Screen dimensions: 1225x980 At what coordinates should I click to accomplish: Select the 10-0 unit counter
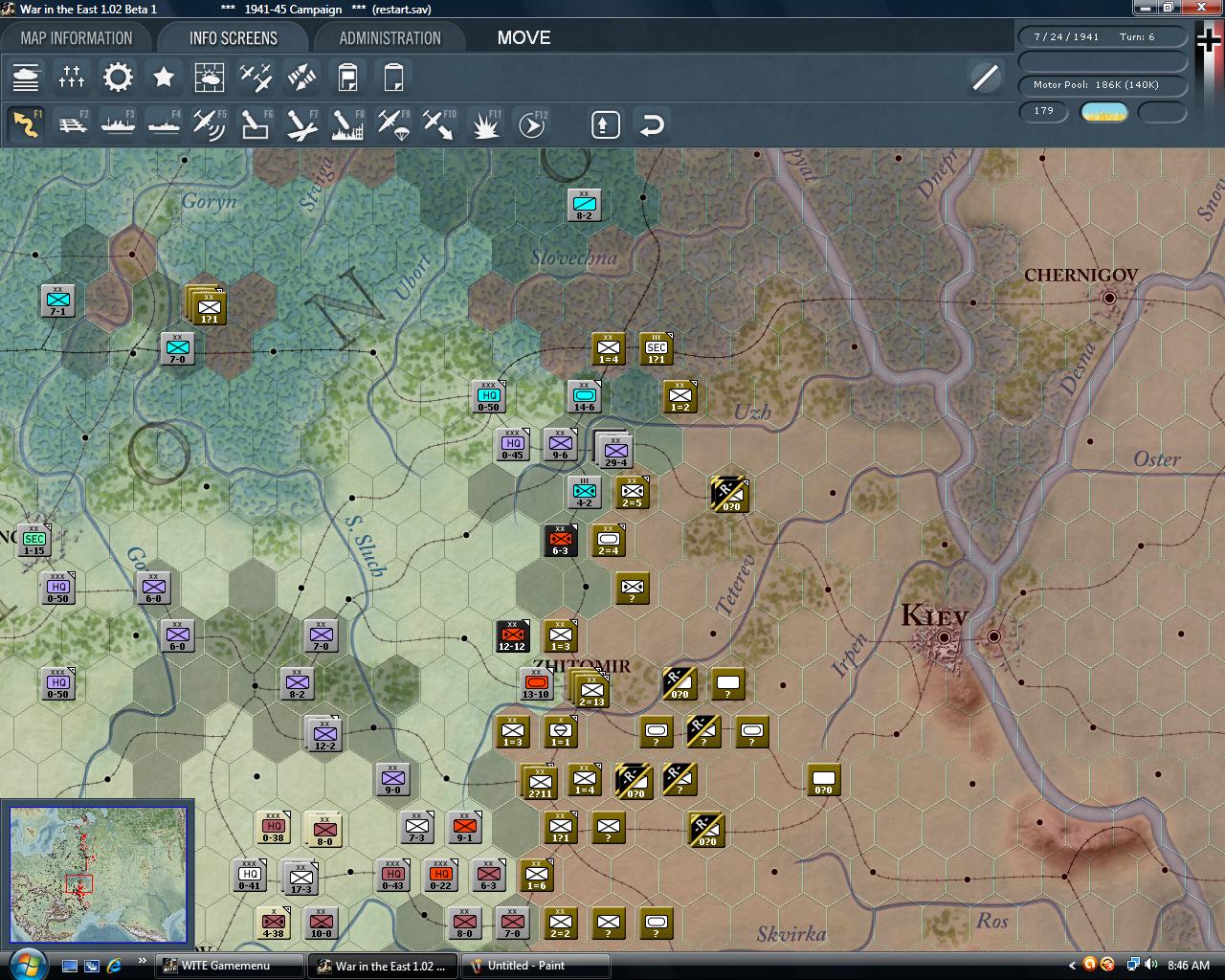321,923
